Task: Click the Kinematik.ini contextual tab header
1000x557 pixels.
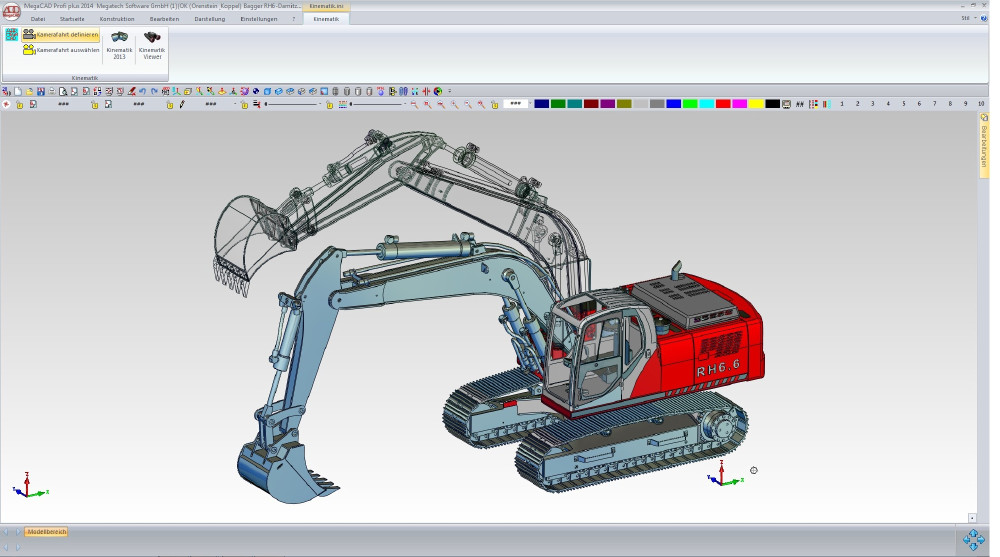Action: 326,6
